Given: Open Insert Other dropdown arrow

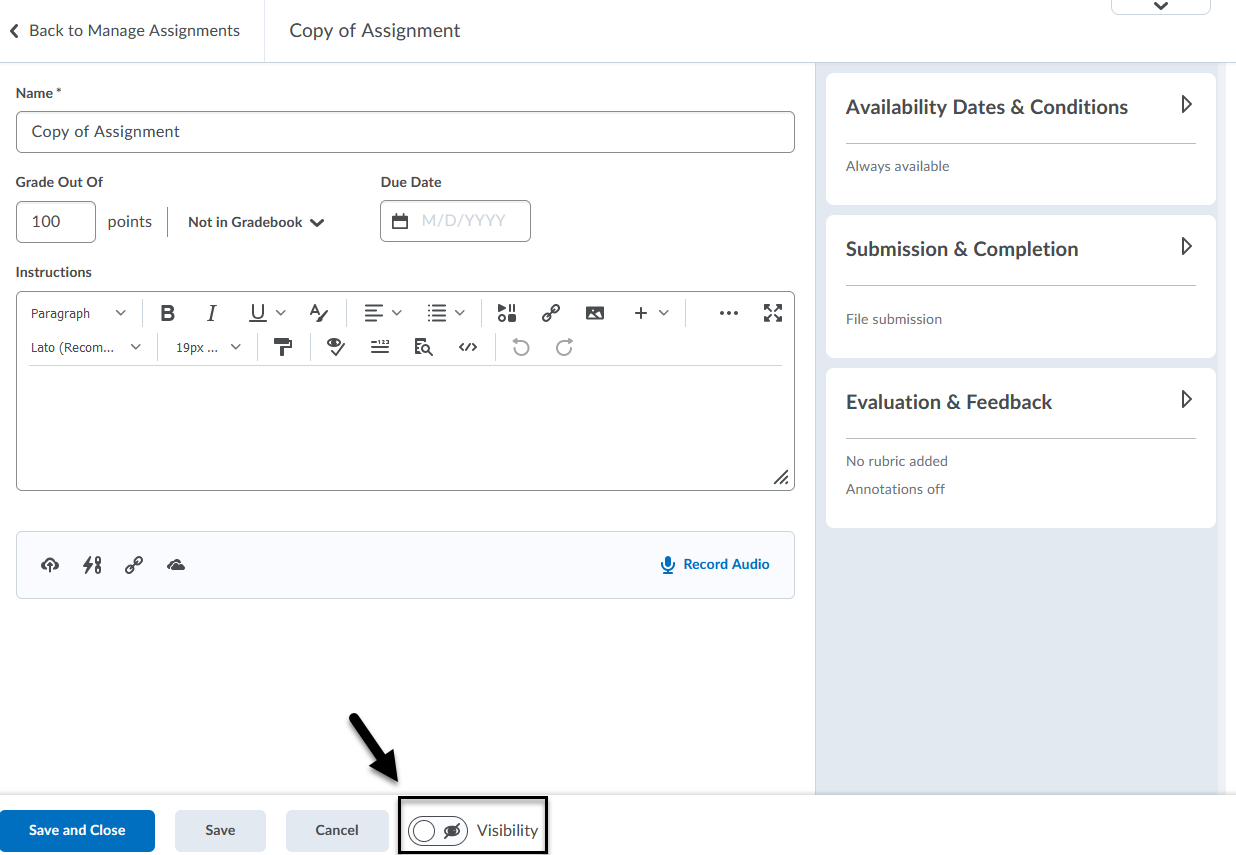Looking at the screenshot, I should 664,313.
